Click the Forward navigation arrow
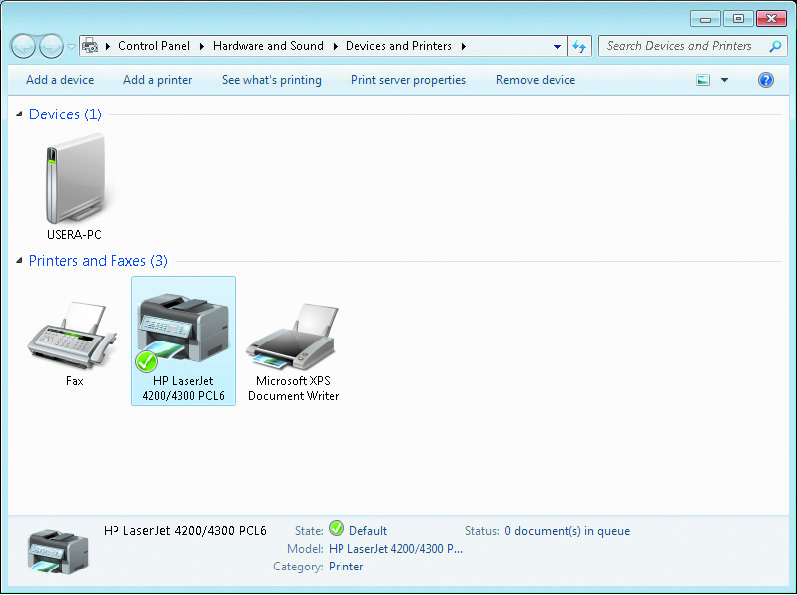 point(51,47)
